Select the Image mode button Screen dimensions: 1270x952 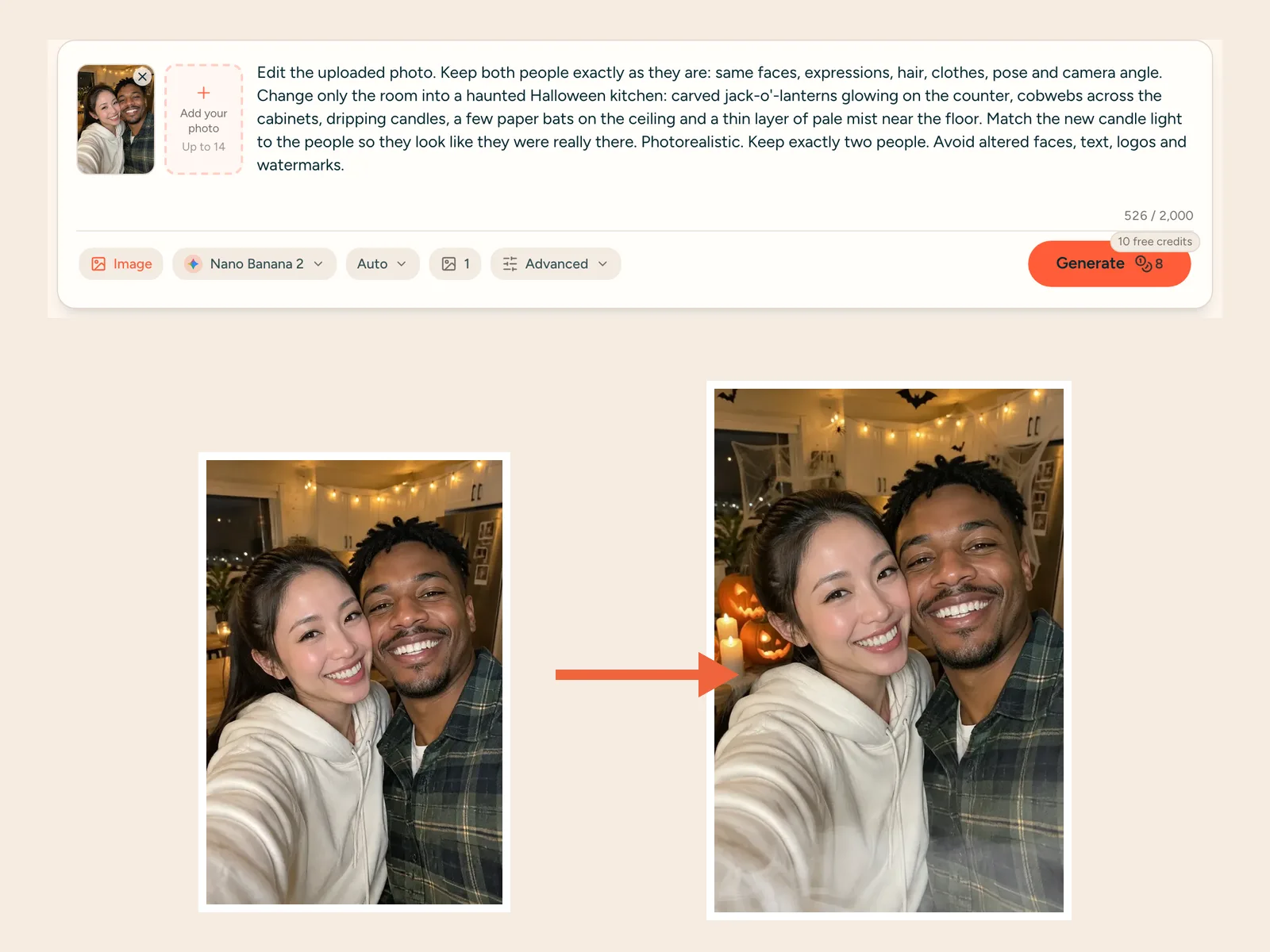[121, 263]
